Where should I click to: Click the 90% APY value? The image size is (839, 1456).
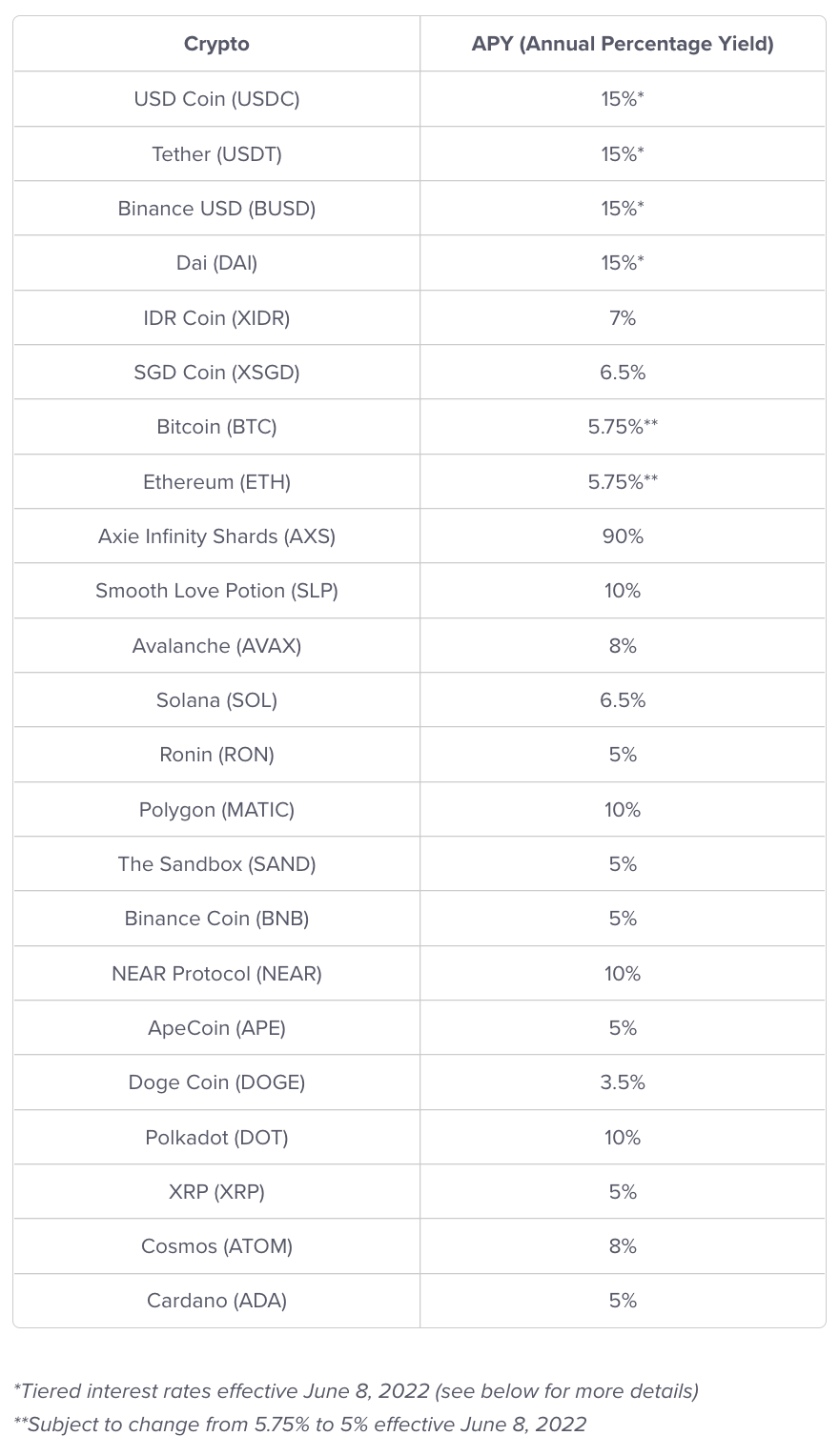click(x=623, y=536)
